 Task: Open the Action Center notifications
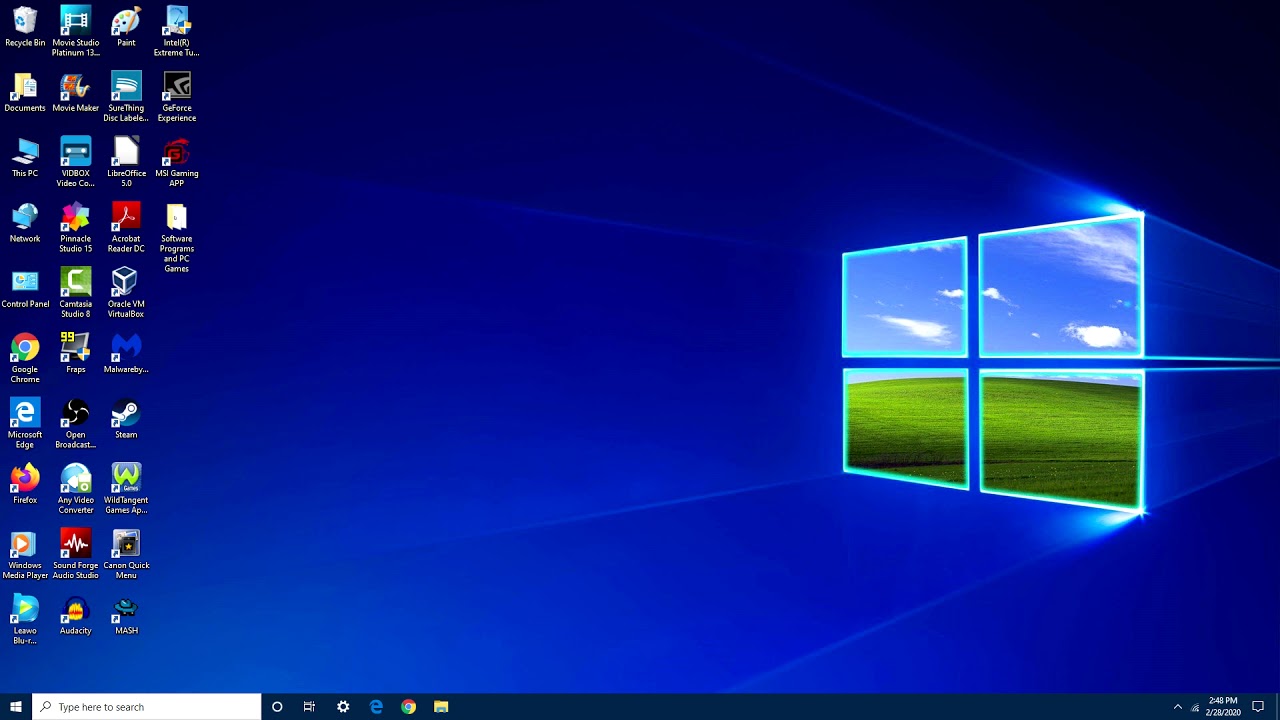pos(1258,707)
